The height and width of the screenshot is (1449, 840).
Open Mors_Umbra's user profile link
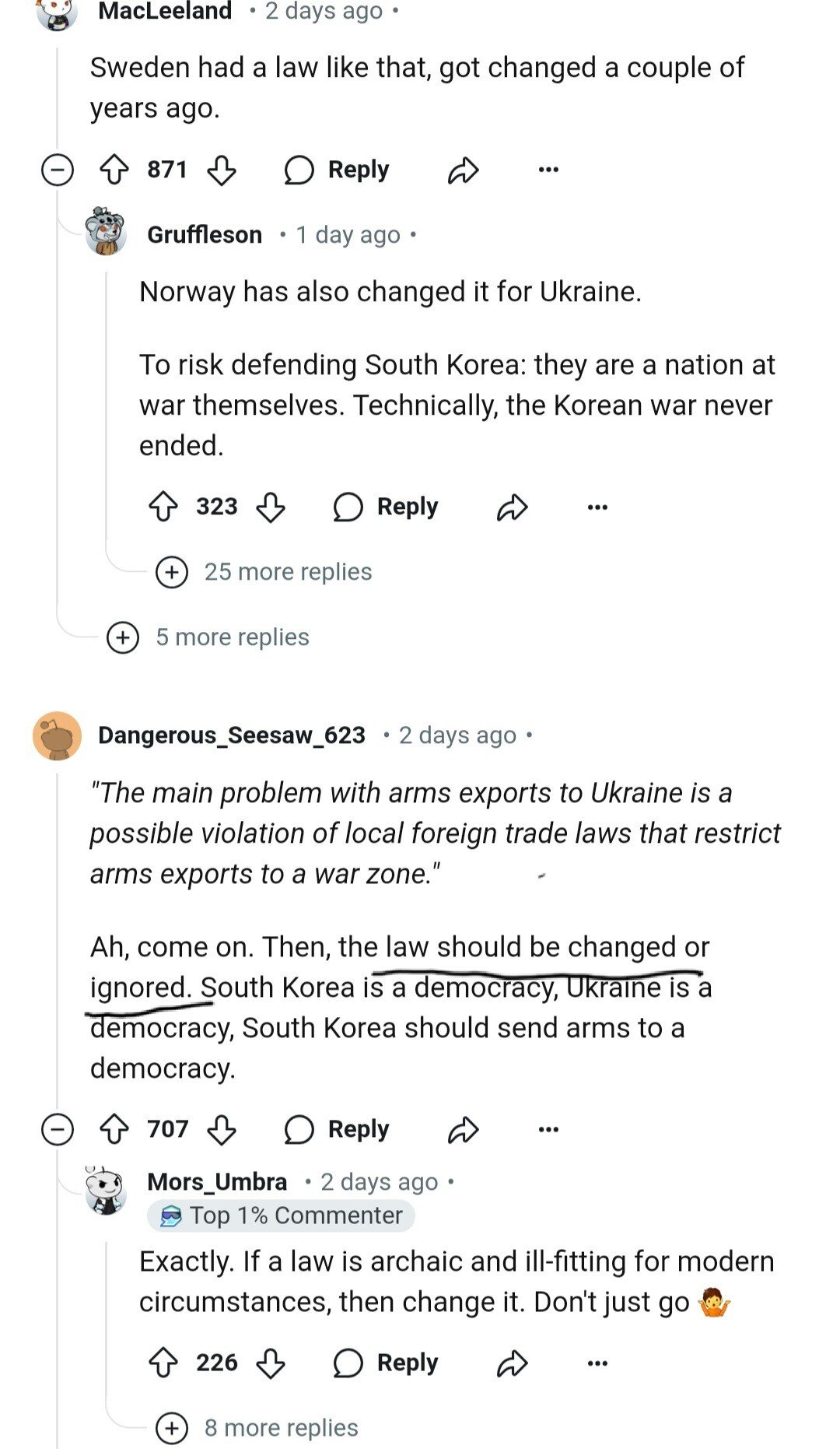pyautogui.click(x=217, y=1182)
